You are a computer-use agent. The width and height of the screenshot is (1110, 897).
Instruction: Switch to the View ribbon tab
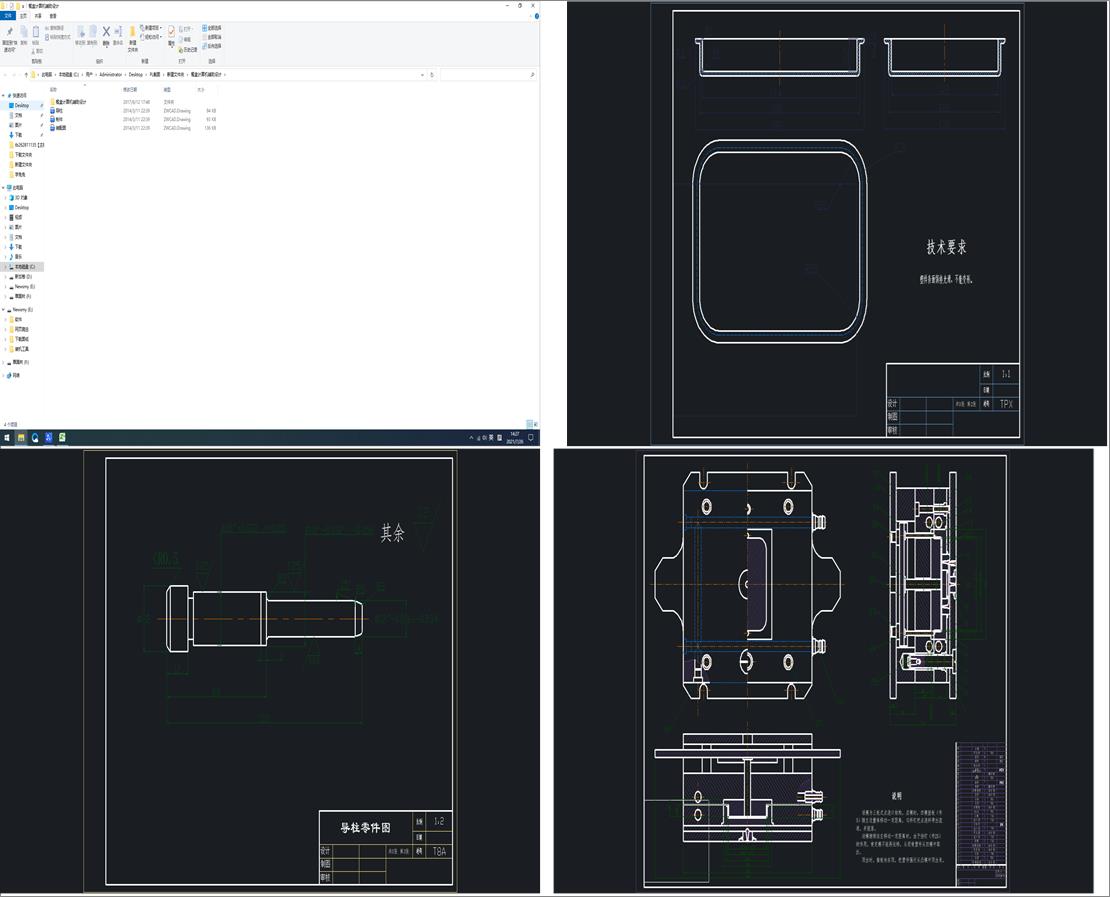[53, 16]
